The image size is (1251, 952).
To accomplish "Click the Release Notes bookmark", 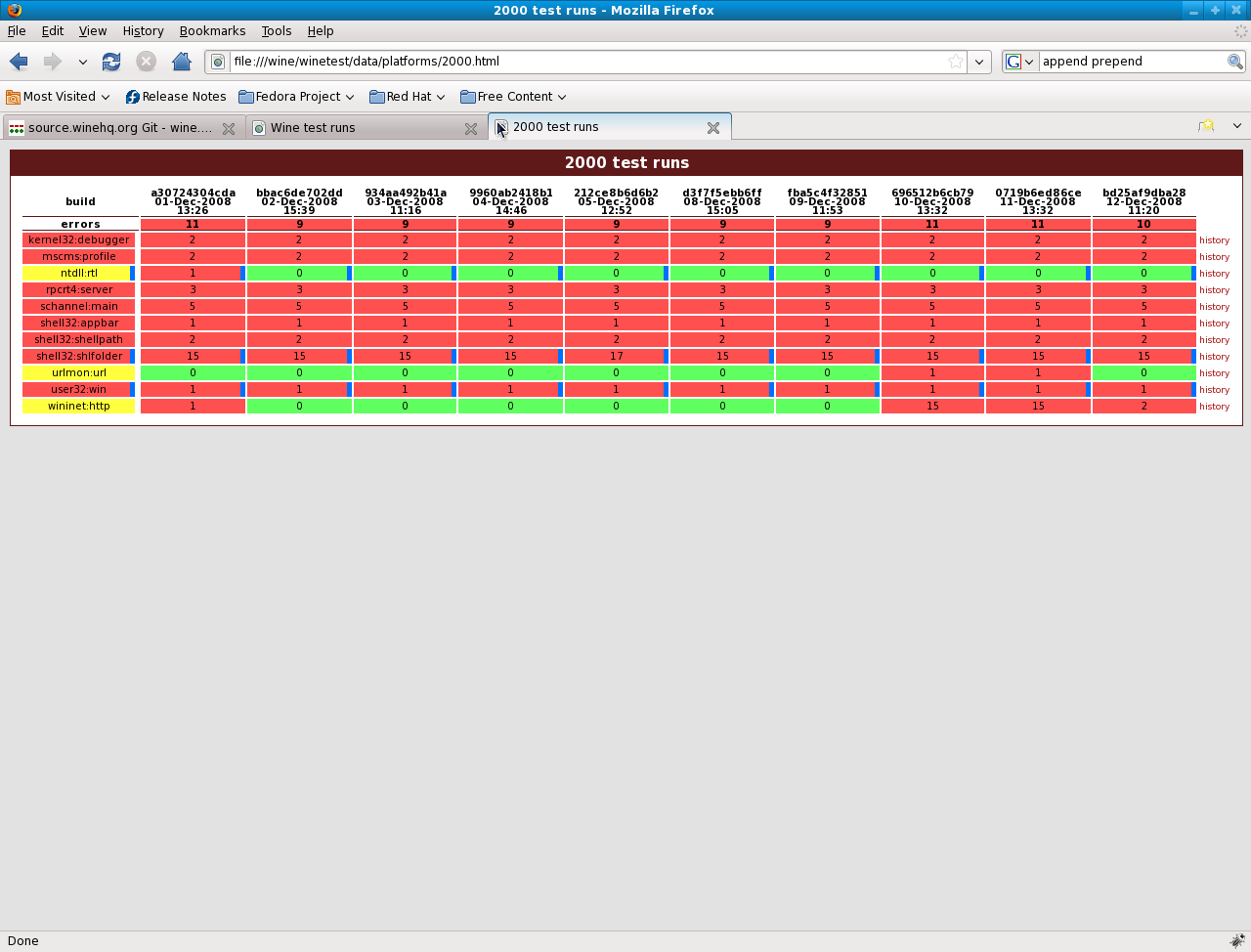I will pos(176,97).
